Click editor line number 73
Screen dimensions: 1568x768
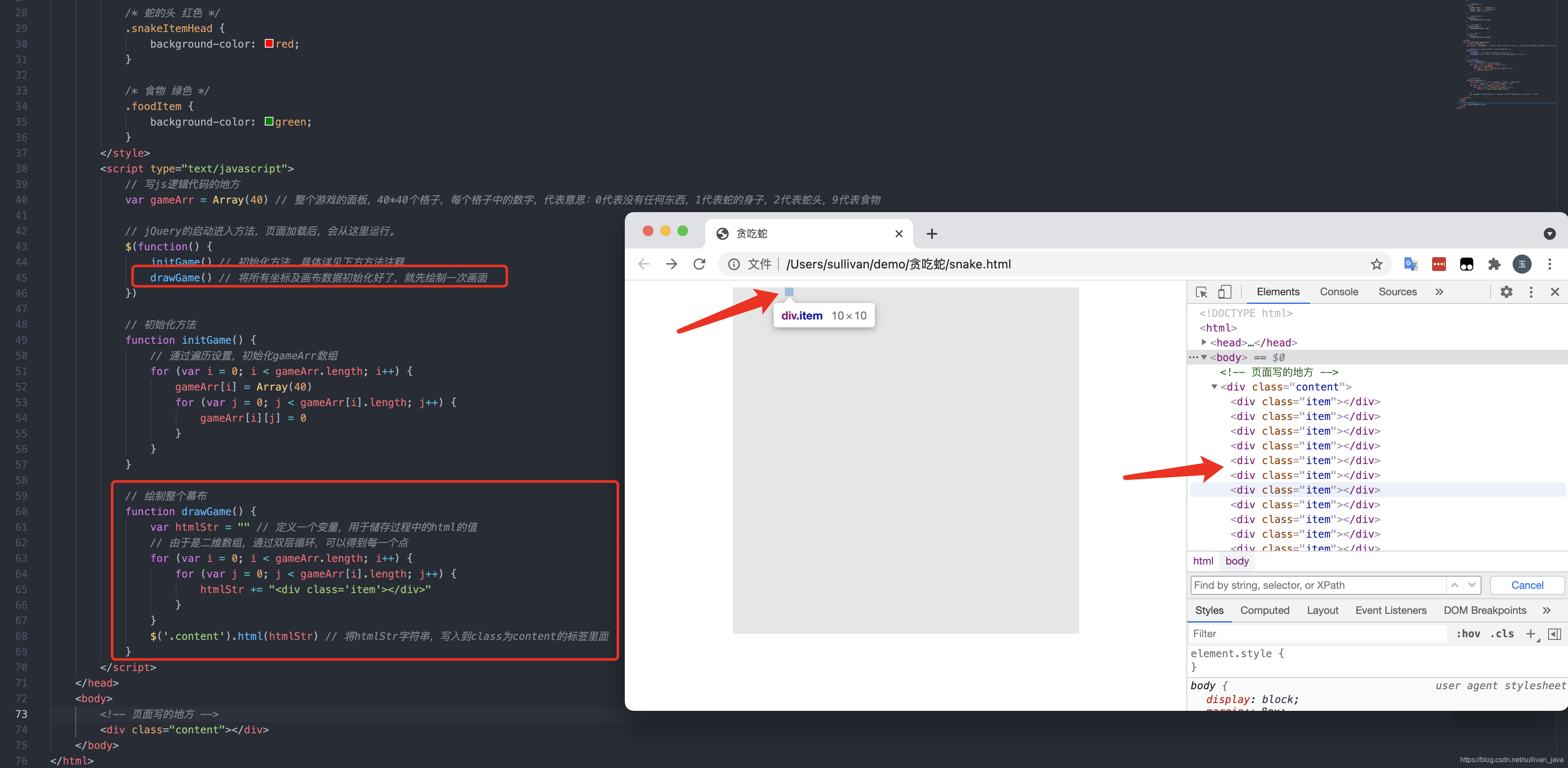21,714
